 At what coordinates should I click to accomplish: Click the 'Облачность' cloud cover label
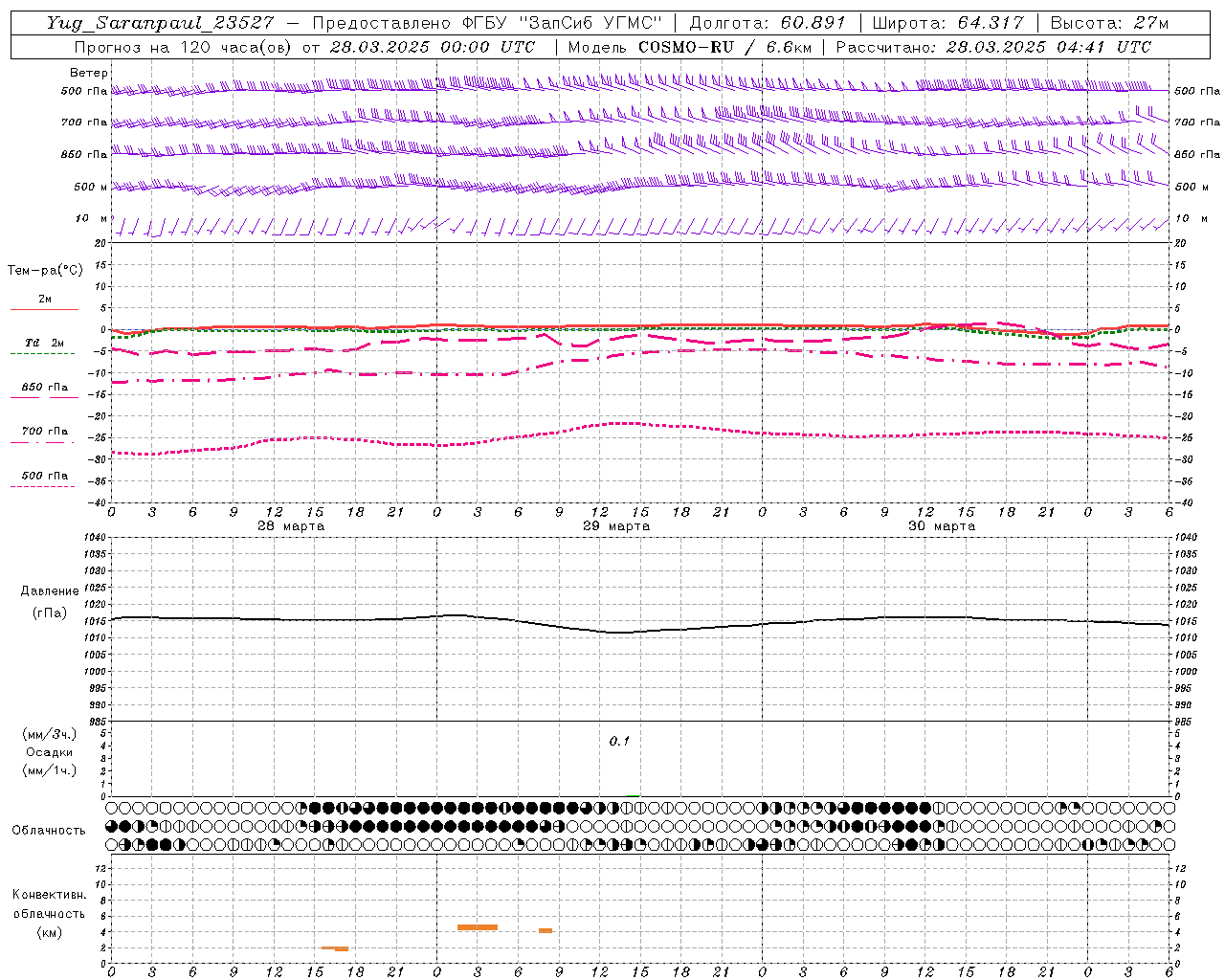(x=49, y=831)
